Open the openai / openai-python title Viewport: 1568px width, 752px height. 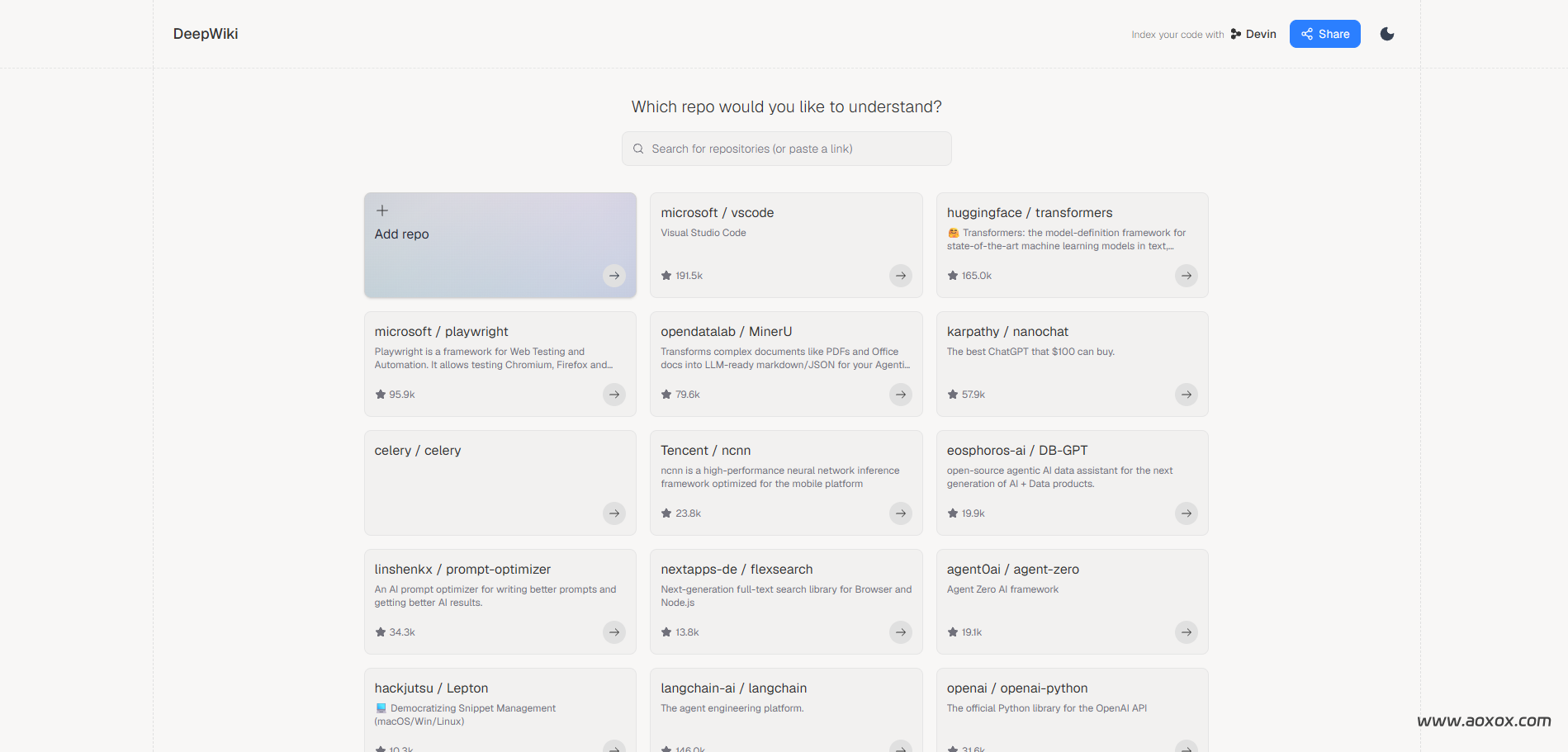tap(1017, 688)
